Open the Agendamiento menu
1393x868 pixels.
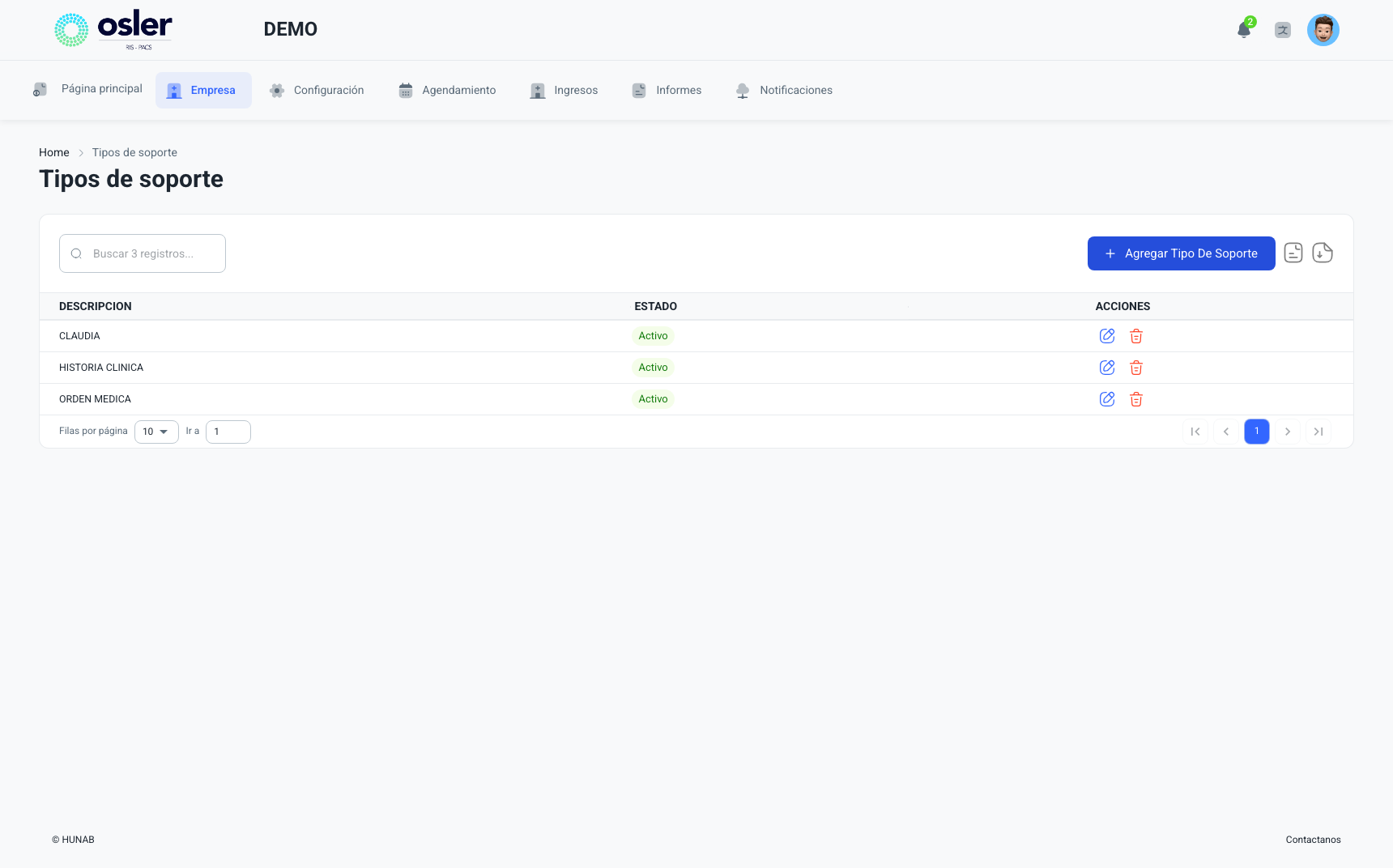[x=447, y=90]
